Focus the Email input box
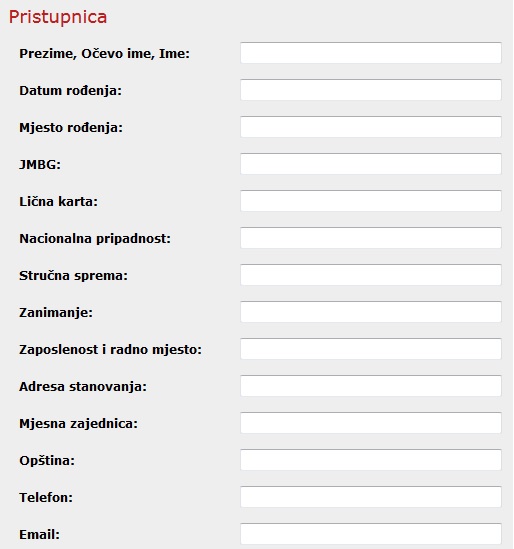This screenshot has height=549, width=514. (371, 534)
